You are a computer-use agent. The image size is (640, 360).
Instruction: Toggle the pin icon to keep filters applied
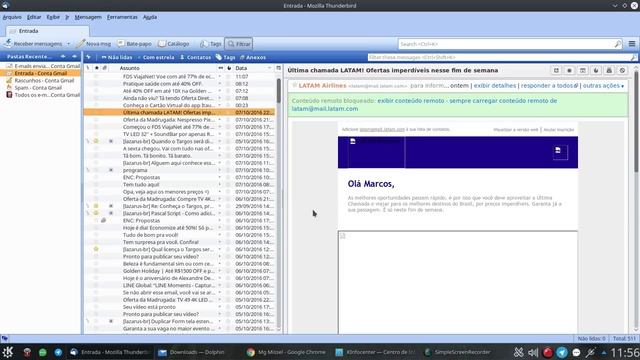tap(89, 57)
